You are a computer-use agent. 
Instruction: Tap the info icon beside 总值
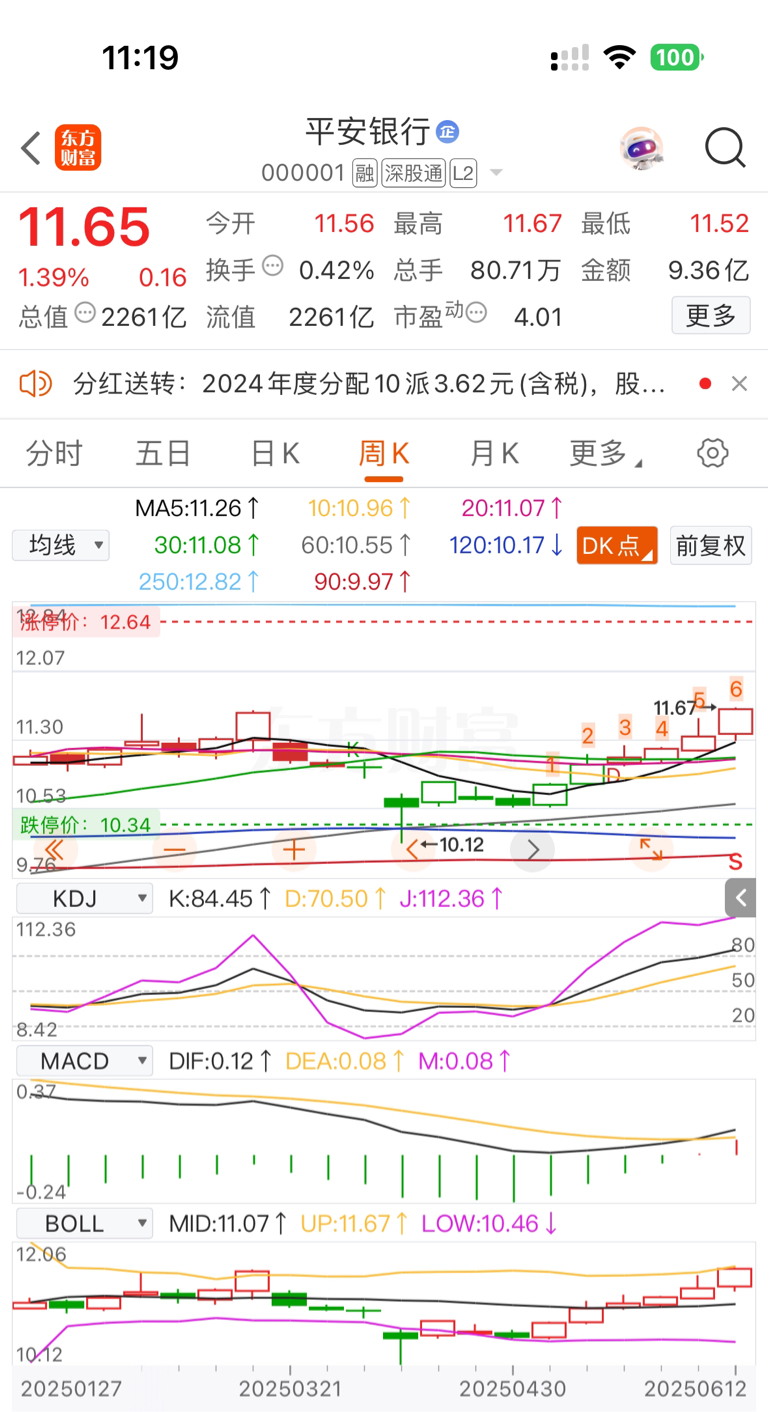click(x=85, y=313)
